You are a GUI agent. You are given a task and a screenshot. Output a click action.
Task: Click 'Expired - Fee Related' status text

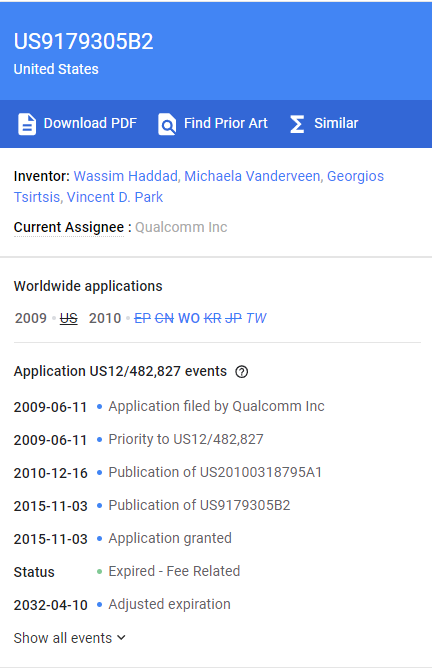point(174,571)
